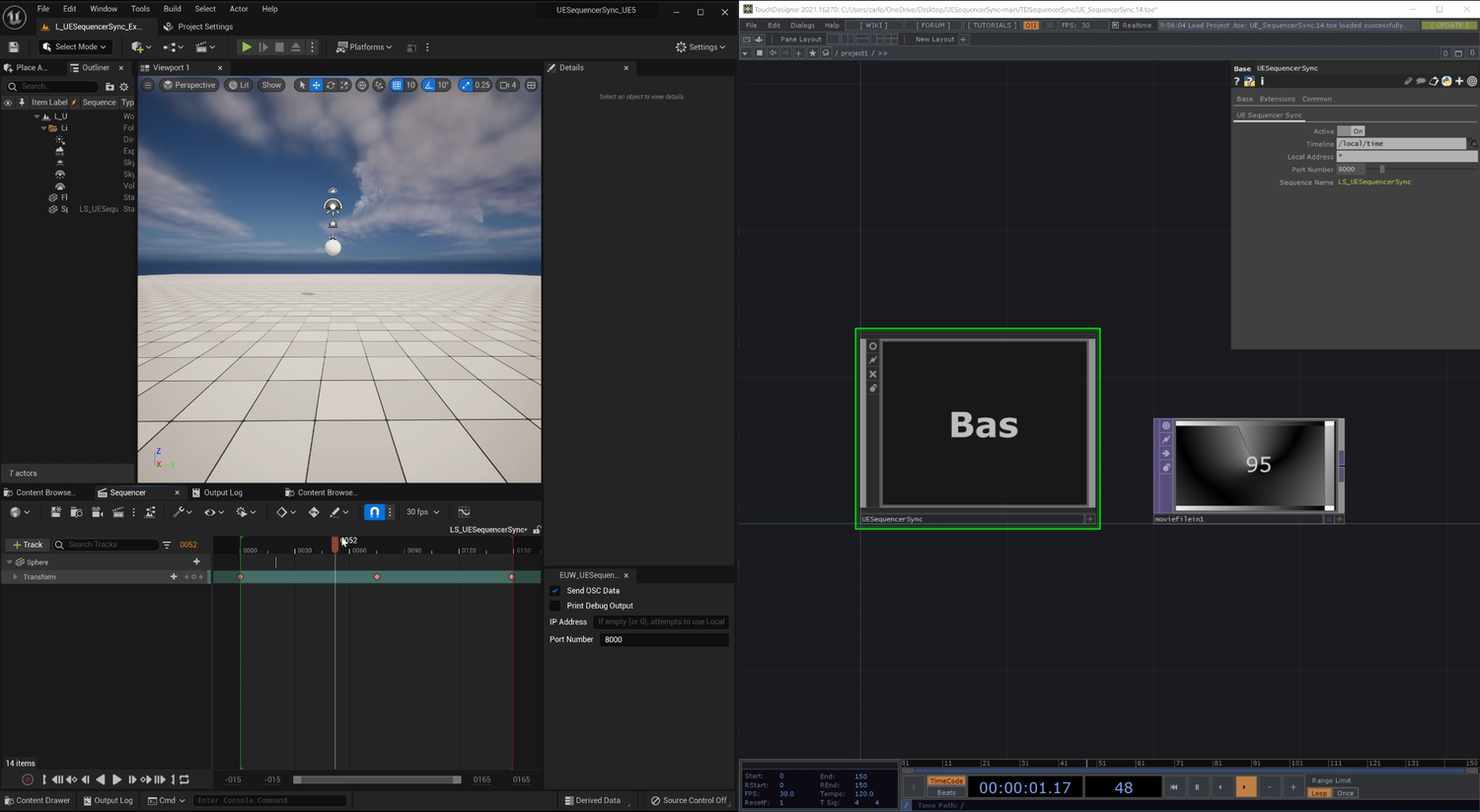Viewport: 1480px width, 812px height.
Task: Switch TouchDesigner timecode display to Beats
Action: (944, 792)
